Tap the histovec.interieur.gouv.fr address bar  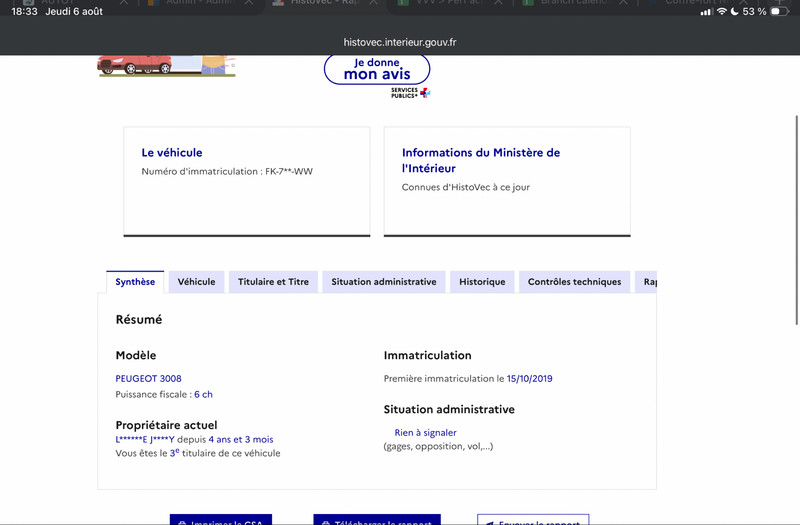coord(399,42)
